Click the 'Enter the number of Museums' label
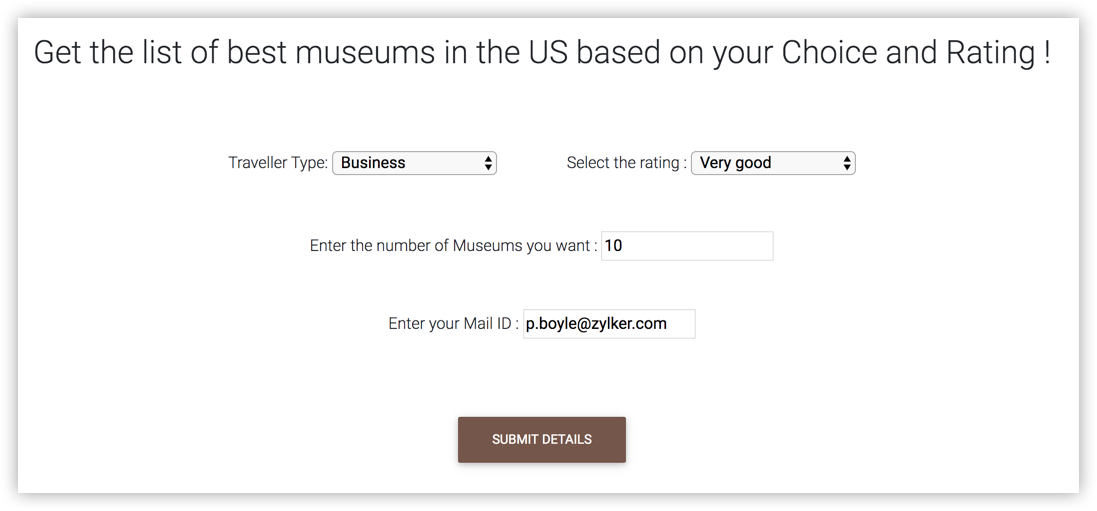Screen dimensions: 1097x511 click(x=453, y=246)
